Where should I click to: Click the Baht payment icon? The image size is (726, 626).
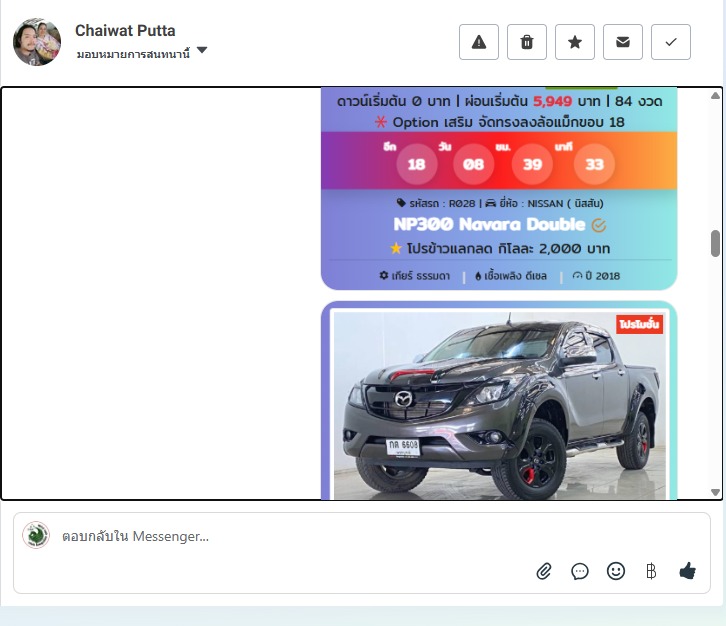click(x=651, y=571)
